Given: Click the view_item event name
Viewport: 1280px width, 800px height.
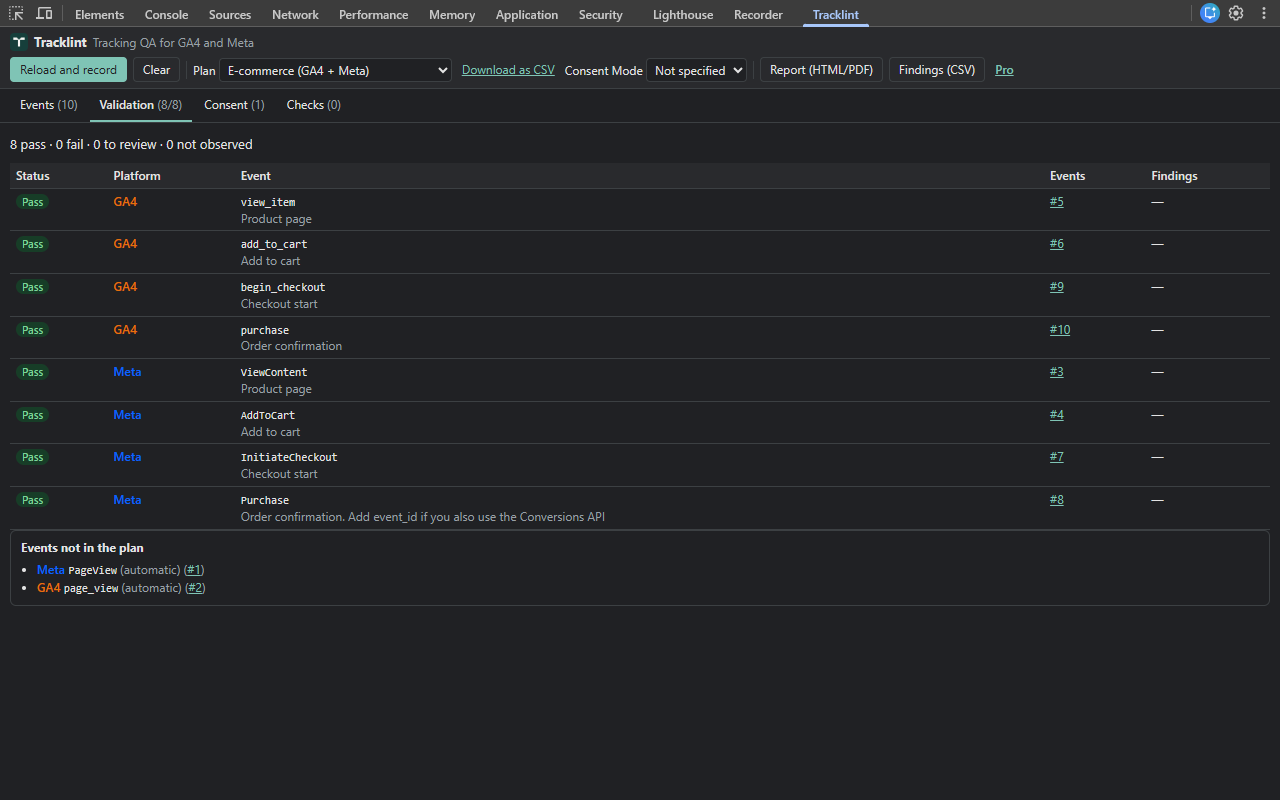Looking at the screenshot, I should pyautogui.click(x=268, y=202).
